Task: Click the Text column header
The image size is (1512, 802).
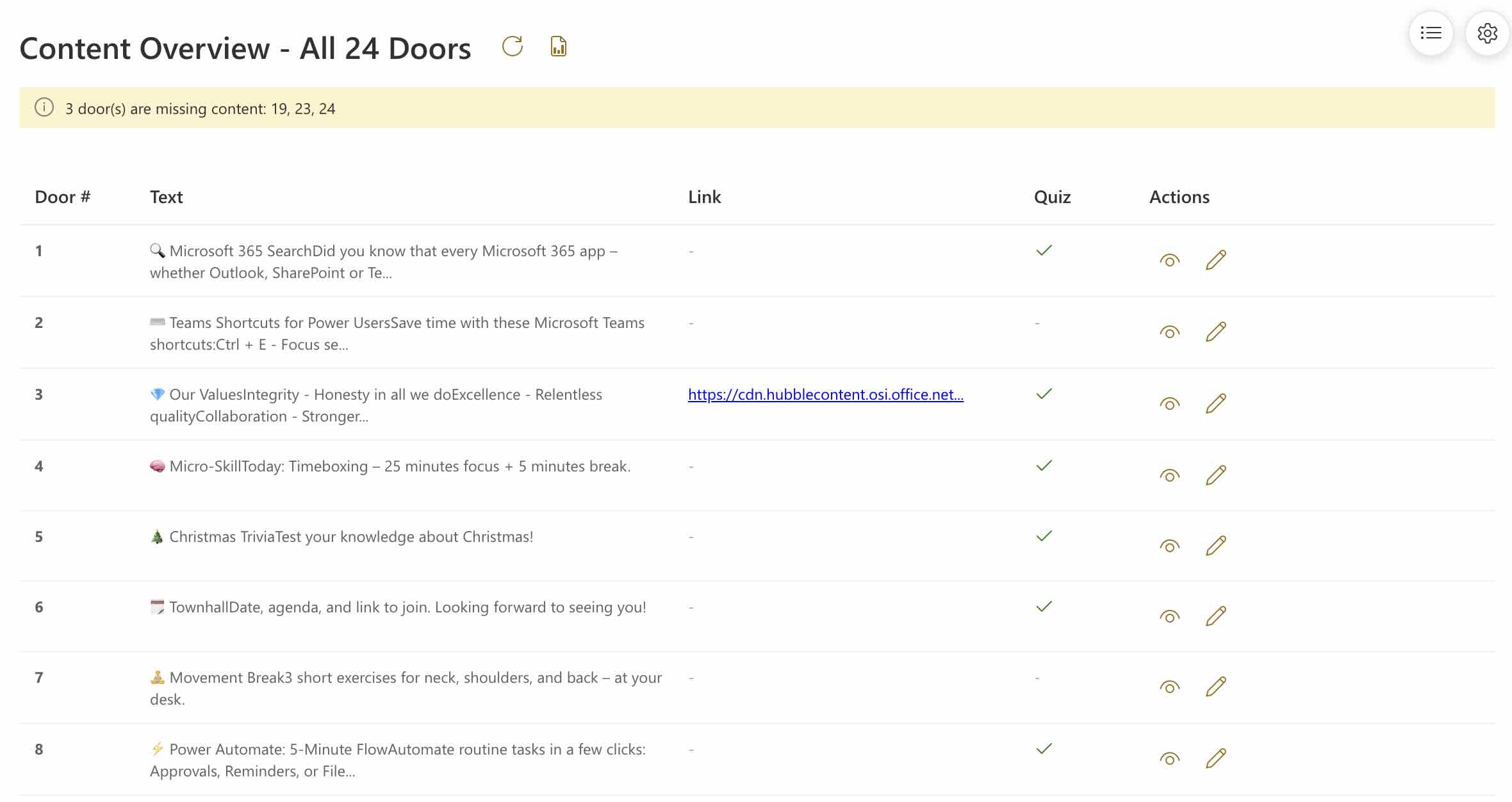Action: [x=166, y=197]
